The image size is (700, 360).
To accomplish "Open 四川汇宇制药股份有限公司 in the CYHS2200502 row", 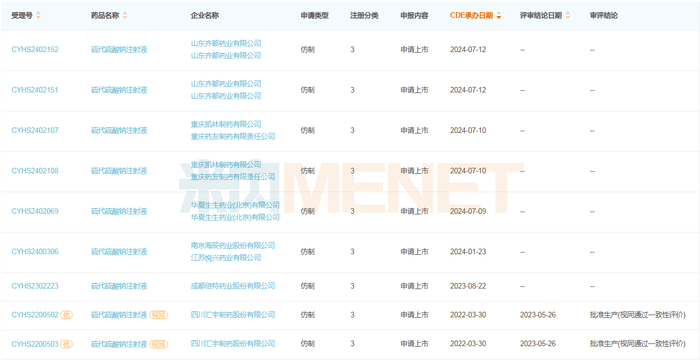I will point(233,315).
